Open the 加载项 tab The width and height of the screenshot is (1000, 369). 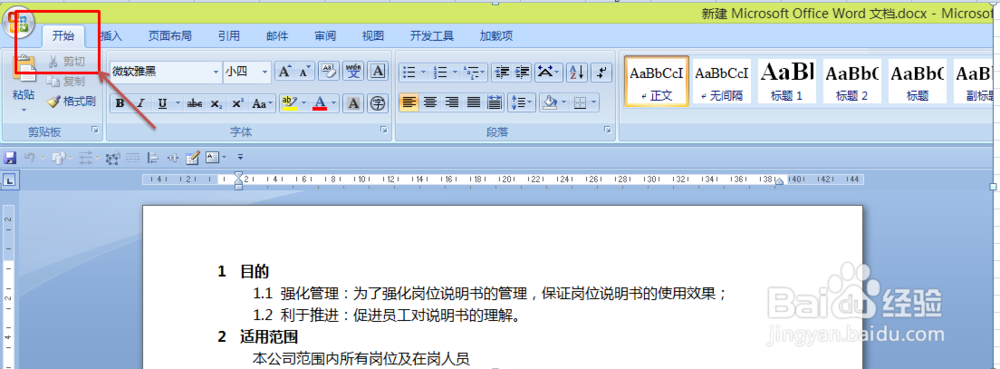[496, 36]
